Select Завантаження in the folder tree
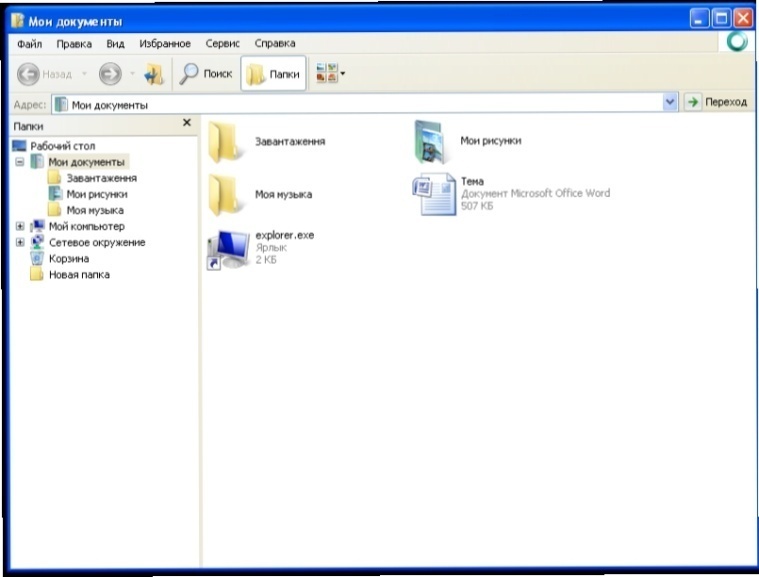The height and width of the screenshot is (577, 759). coord(102,178)
